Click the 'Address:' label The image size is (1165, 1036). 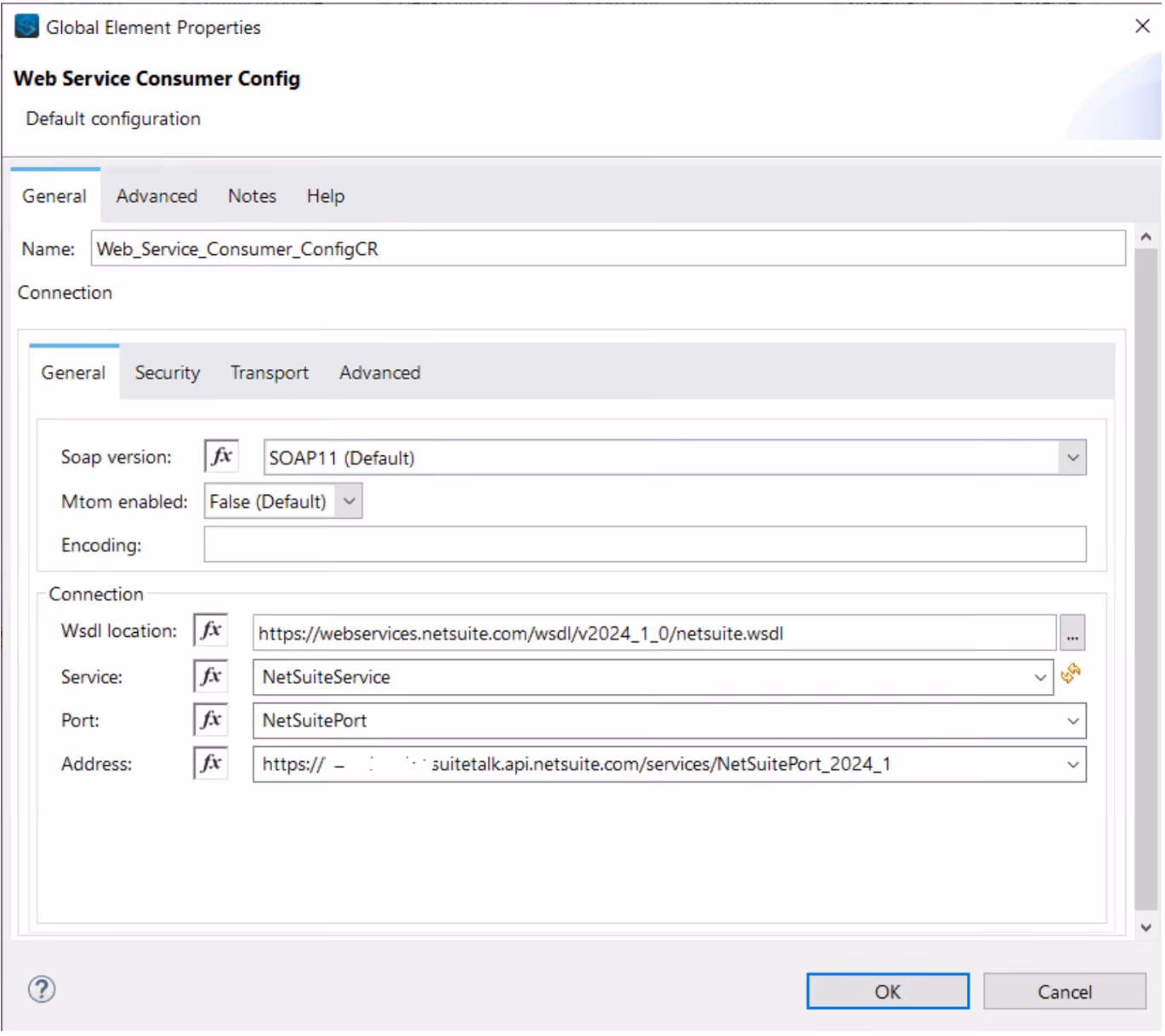coord(96,764)
